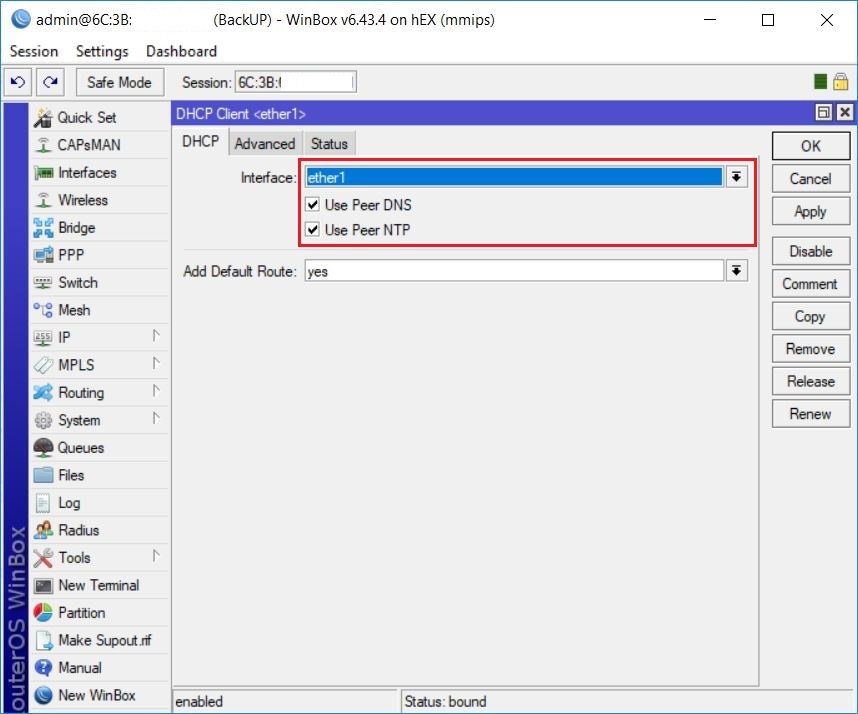Expand the MPLS submenu arrow
Image resolution: width=858 pixels, height=714 pixels.
156,363
